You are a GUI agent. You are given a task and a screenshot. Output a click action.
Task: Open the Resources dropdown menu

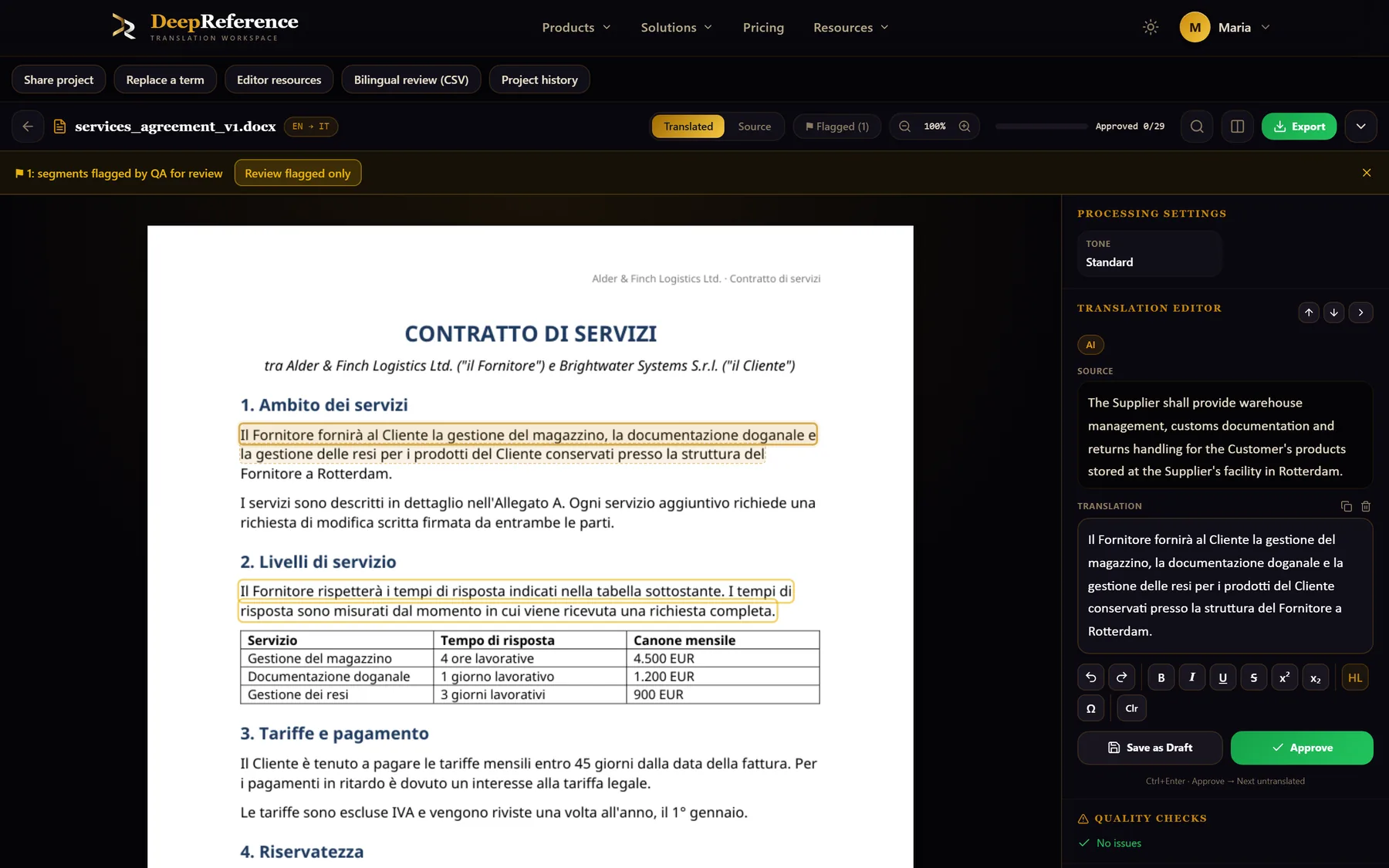click(x=851, y=28)
